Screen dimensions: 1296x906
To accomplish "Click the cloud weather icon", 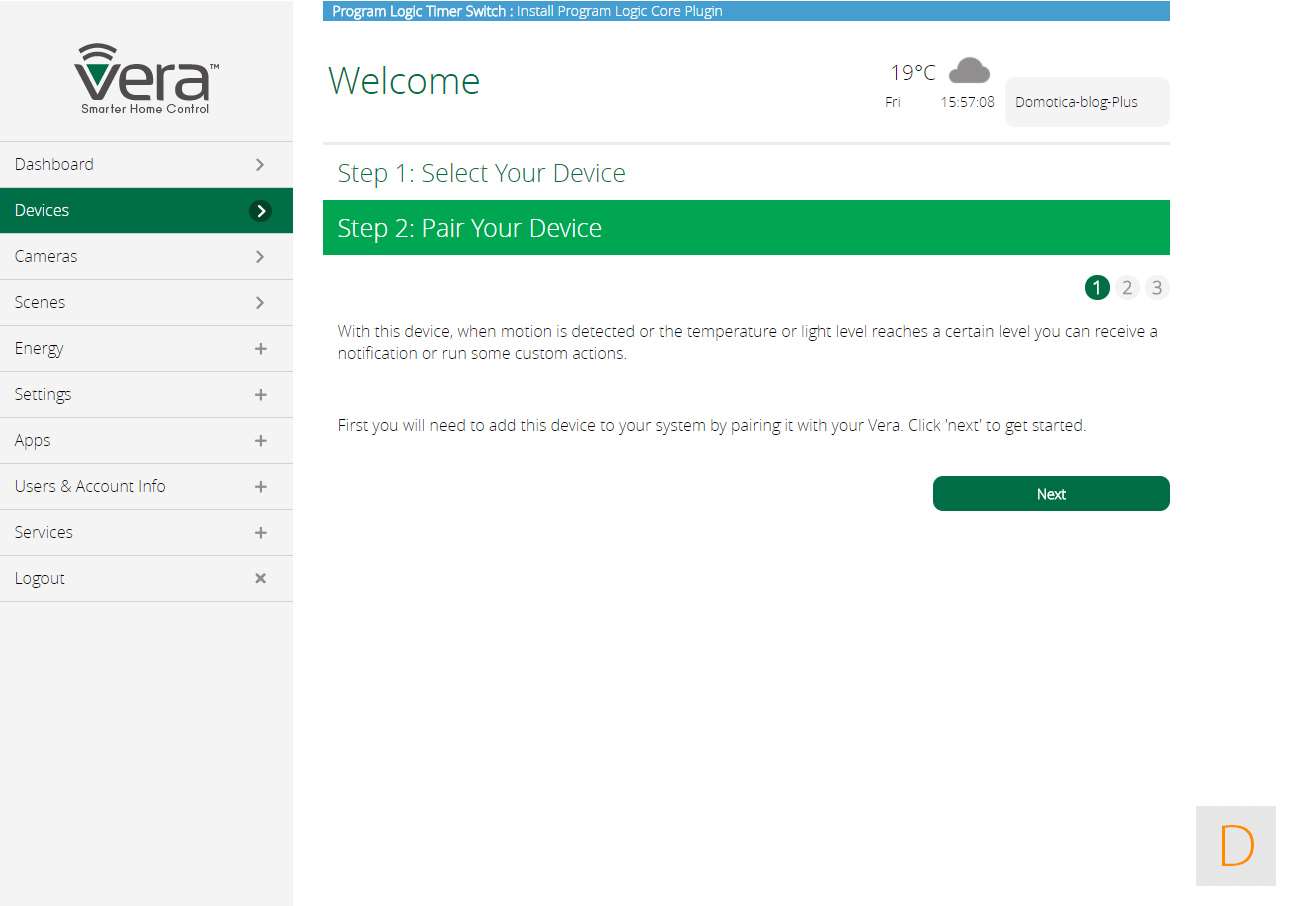I will 968,71.
